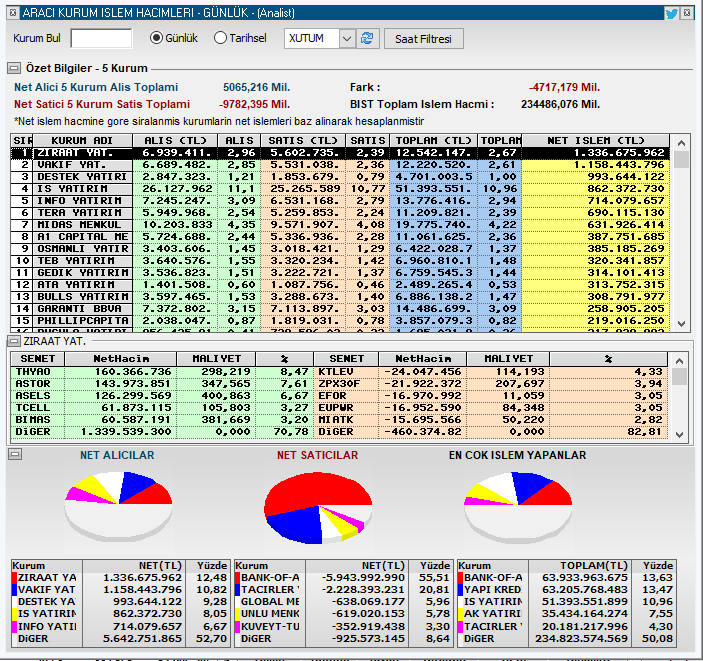Click GLOBAL ME in net sellers legend
The height and width of the screenshot is (661, 703).
pos(270,602)
